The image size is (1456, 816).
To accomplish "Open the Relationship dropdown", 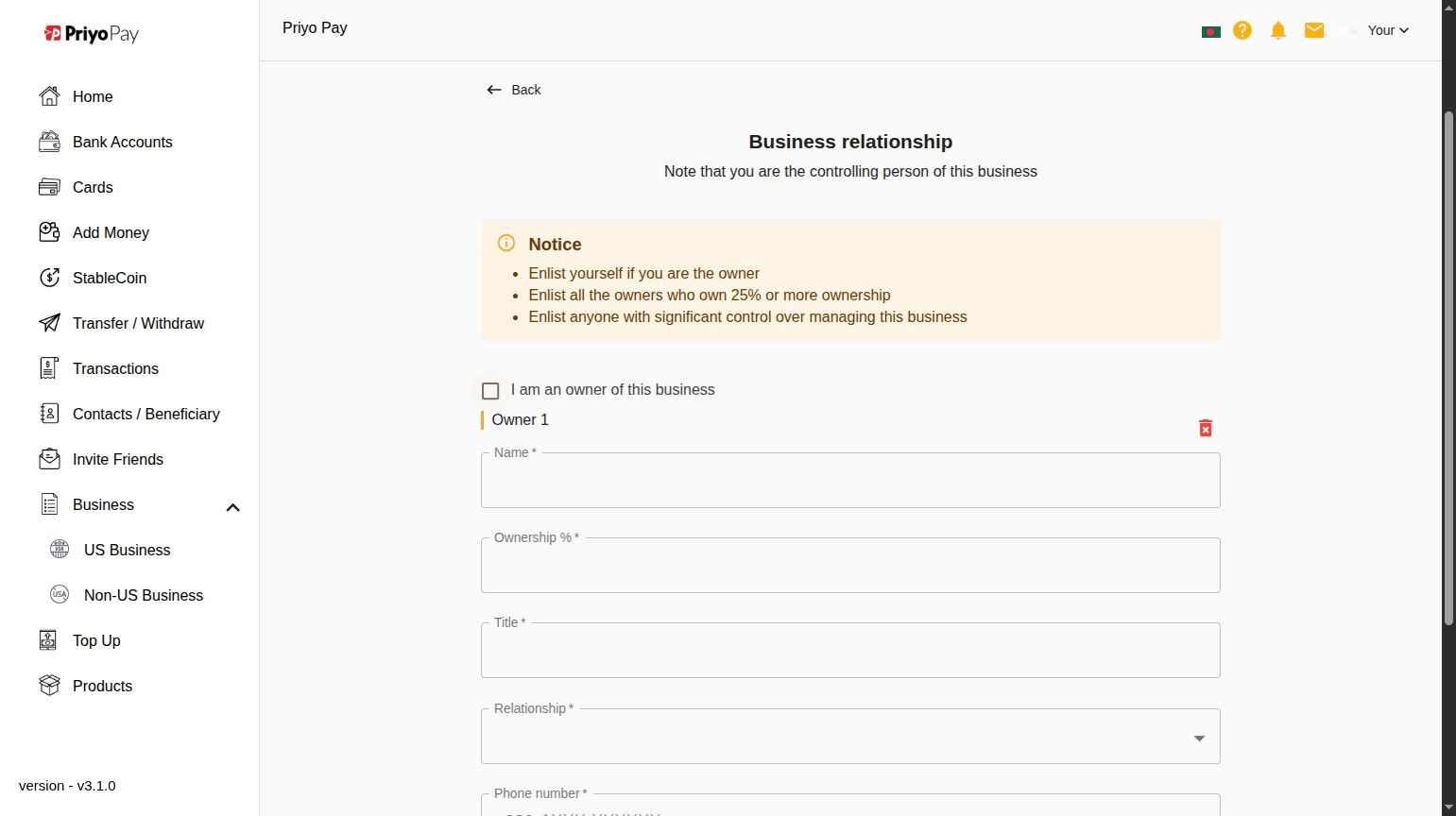I will tap(850, 737).
